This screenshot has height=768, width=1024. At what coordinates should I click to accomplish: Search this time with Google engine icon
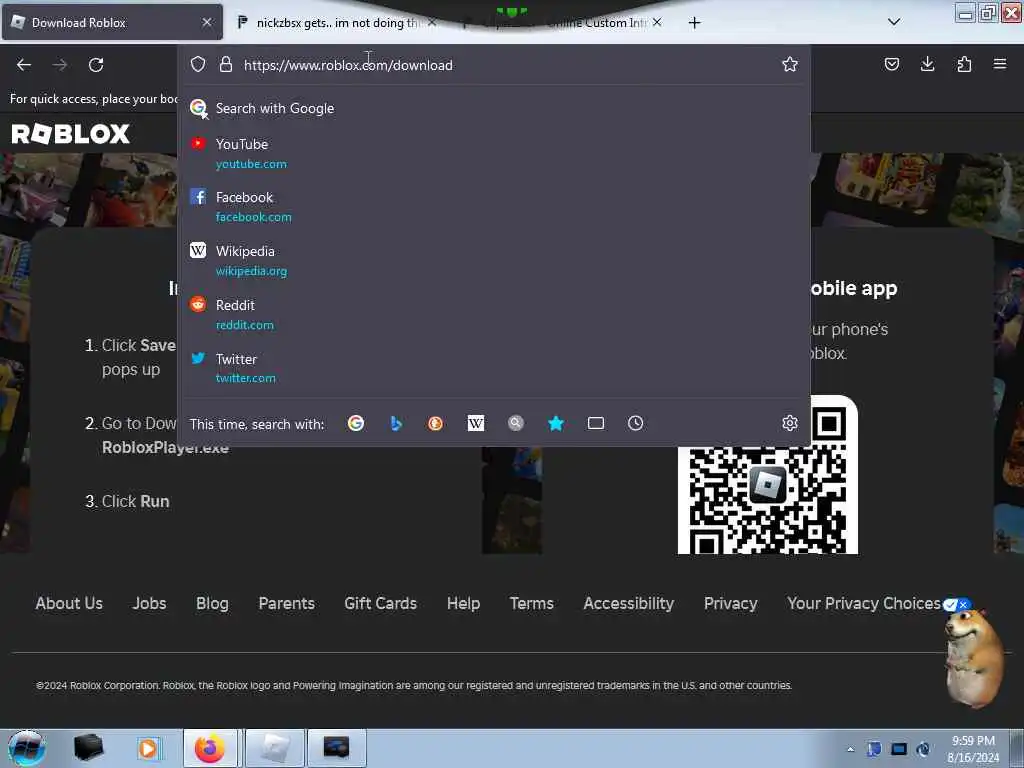pos(356,423)
